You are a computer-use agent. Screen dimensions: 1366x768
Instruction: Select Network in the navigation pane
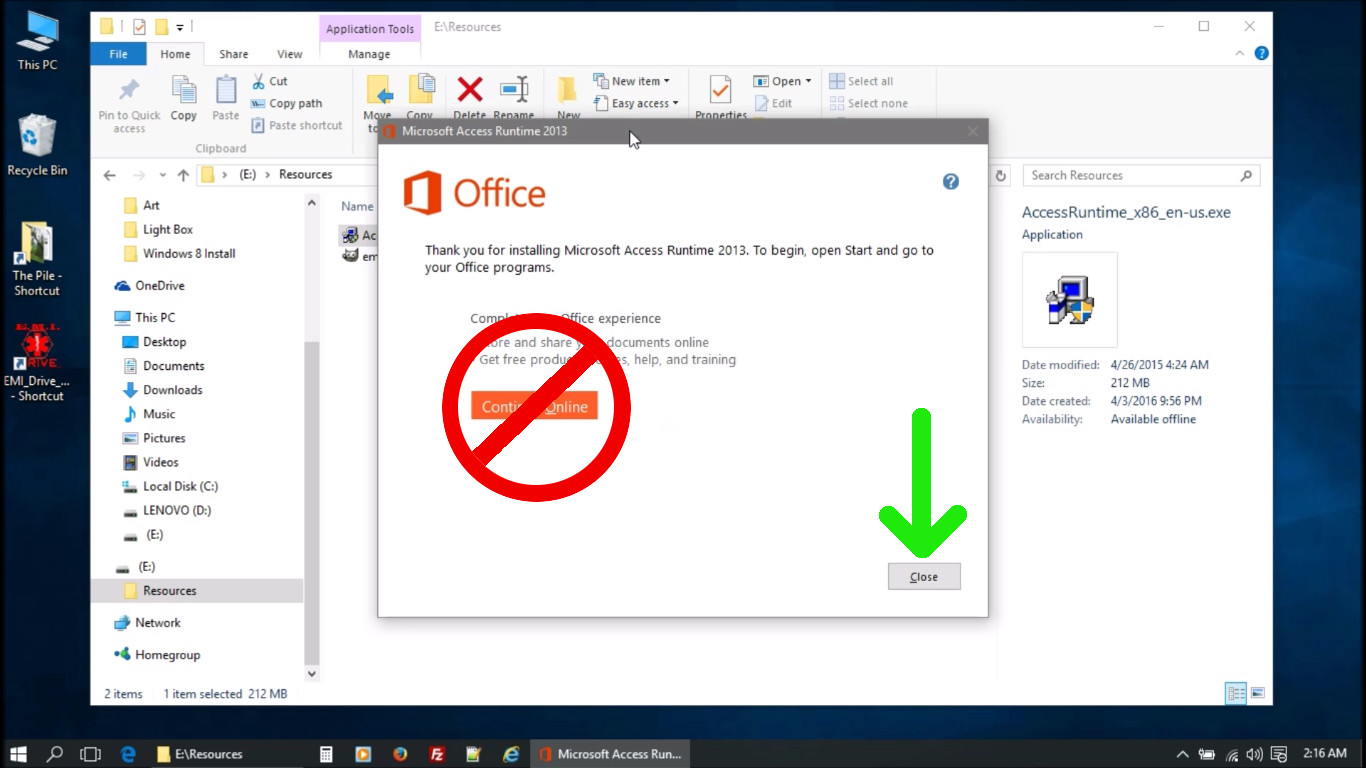147,622
